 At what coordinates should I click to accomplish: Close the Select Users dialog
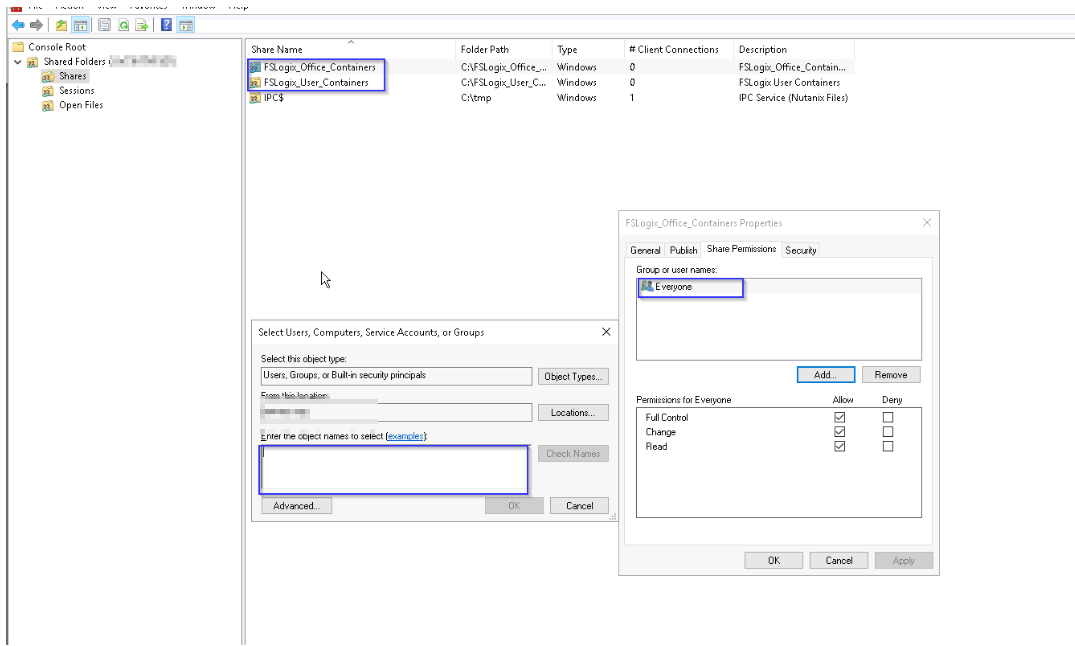(606, 332)
